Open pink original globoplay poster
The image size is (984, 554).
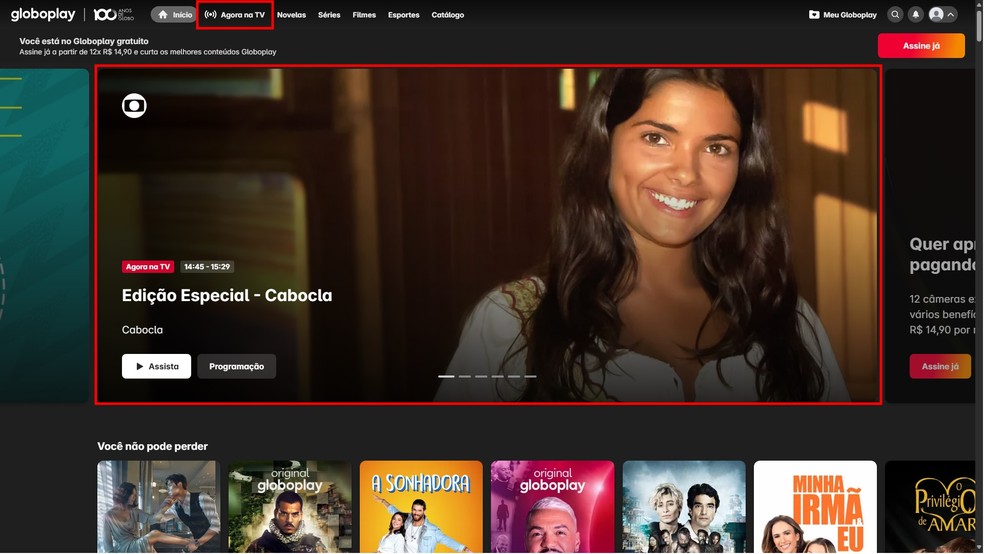[553, 507]
